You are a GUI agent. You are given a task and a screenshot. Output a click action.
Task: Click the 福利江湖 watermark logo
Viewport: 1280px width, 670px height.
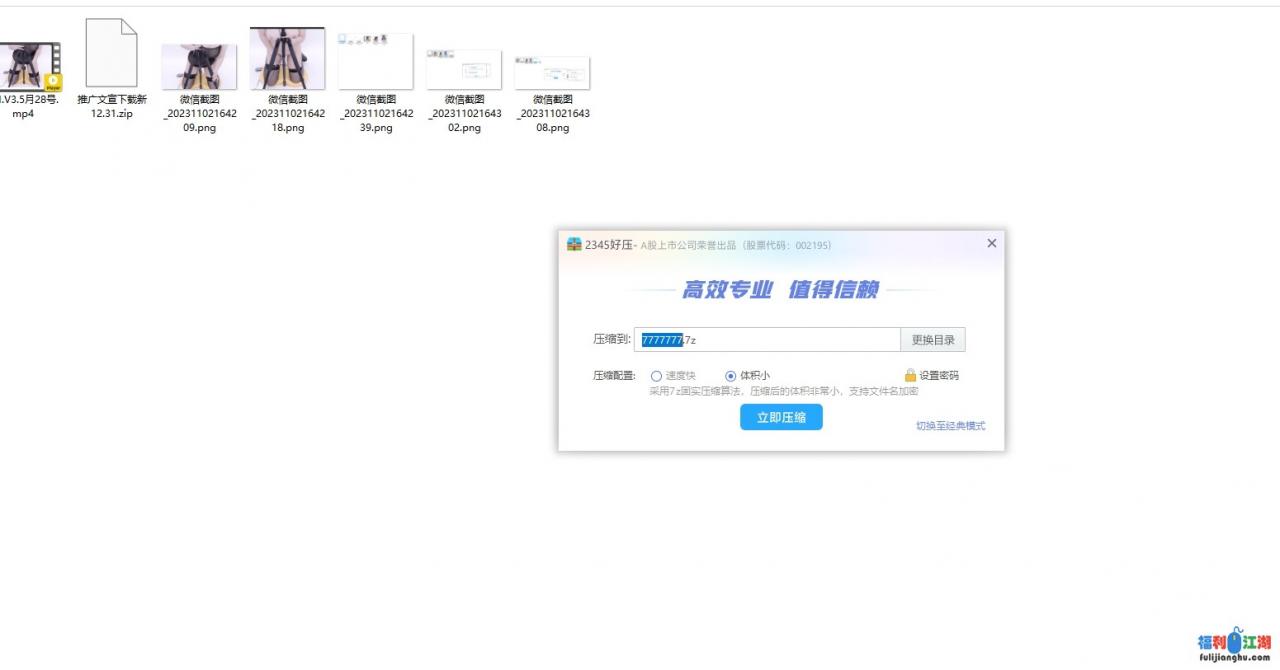(x=1234, y=644)
